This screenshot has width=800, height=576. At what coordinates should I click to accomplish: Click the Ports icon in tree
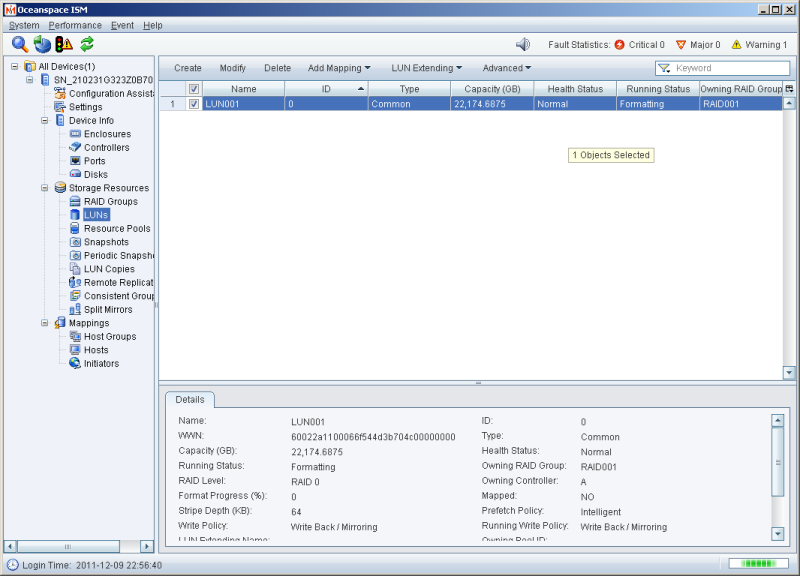76,161
